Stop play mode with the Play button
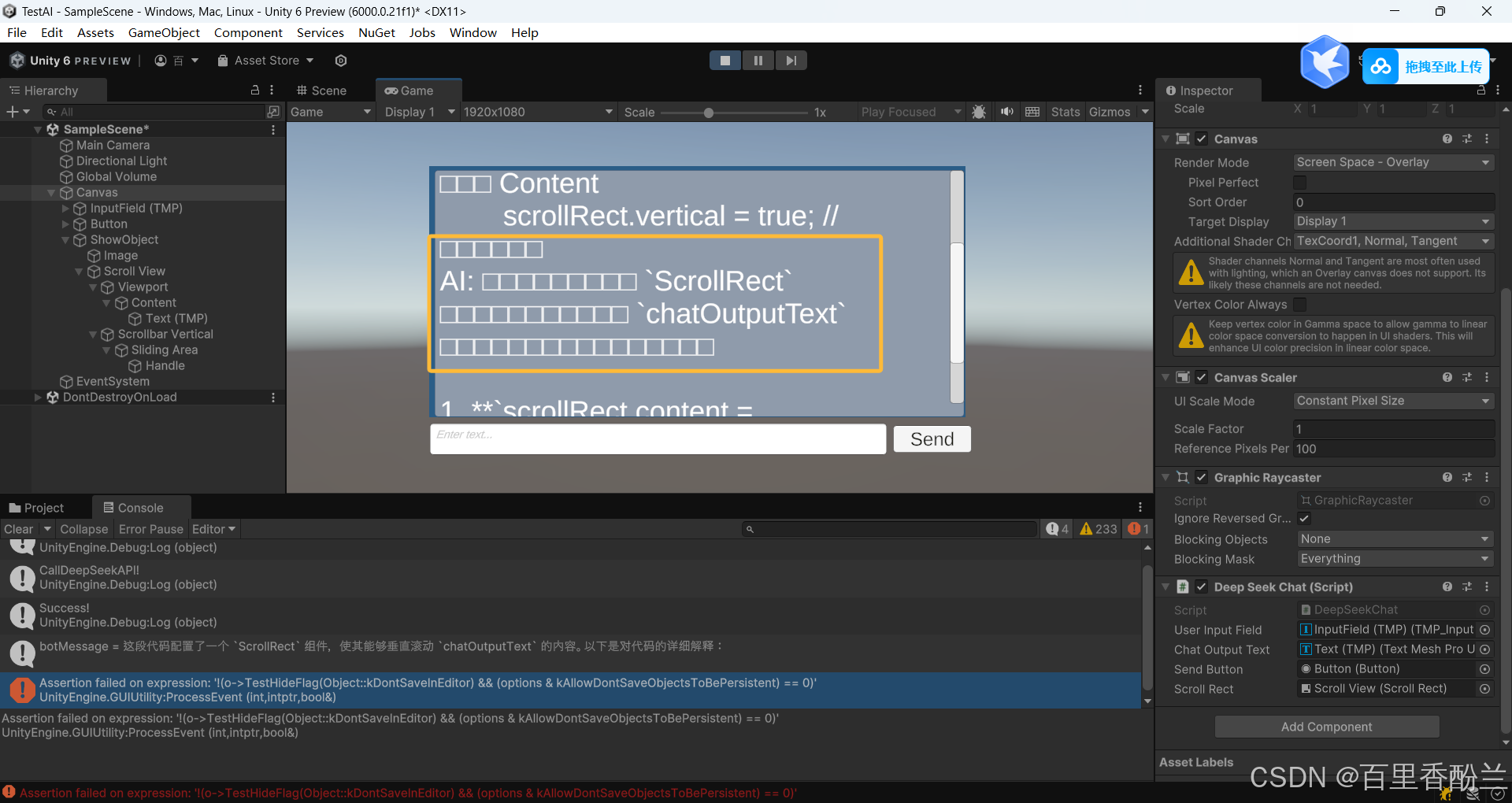This screenshot has height=803, width=1512. [724, 61]
